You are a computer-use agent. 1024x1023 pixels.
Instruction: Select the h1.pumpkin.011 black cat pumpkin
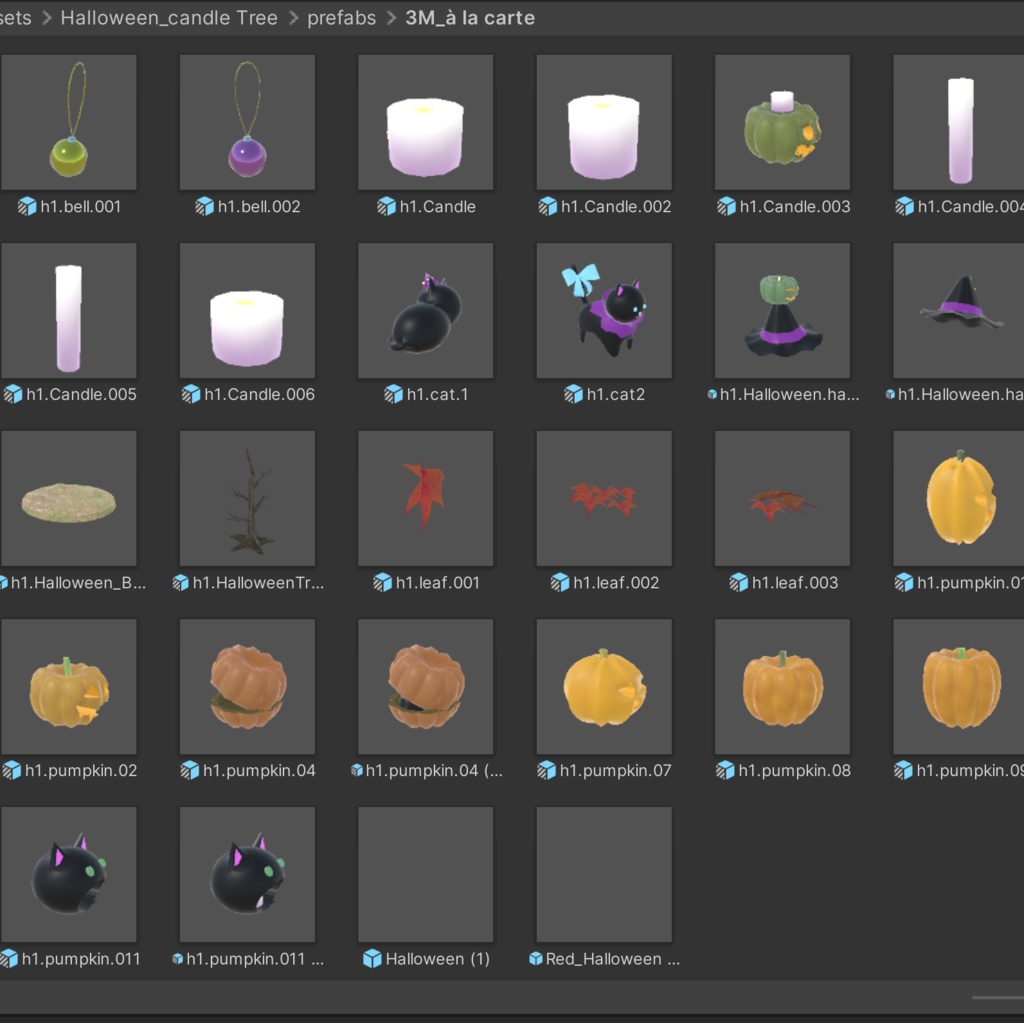pyautogui.click(x=69, y=874)
